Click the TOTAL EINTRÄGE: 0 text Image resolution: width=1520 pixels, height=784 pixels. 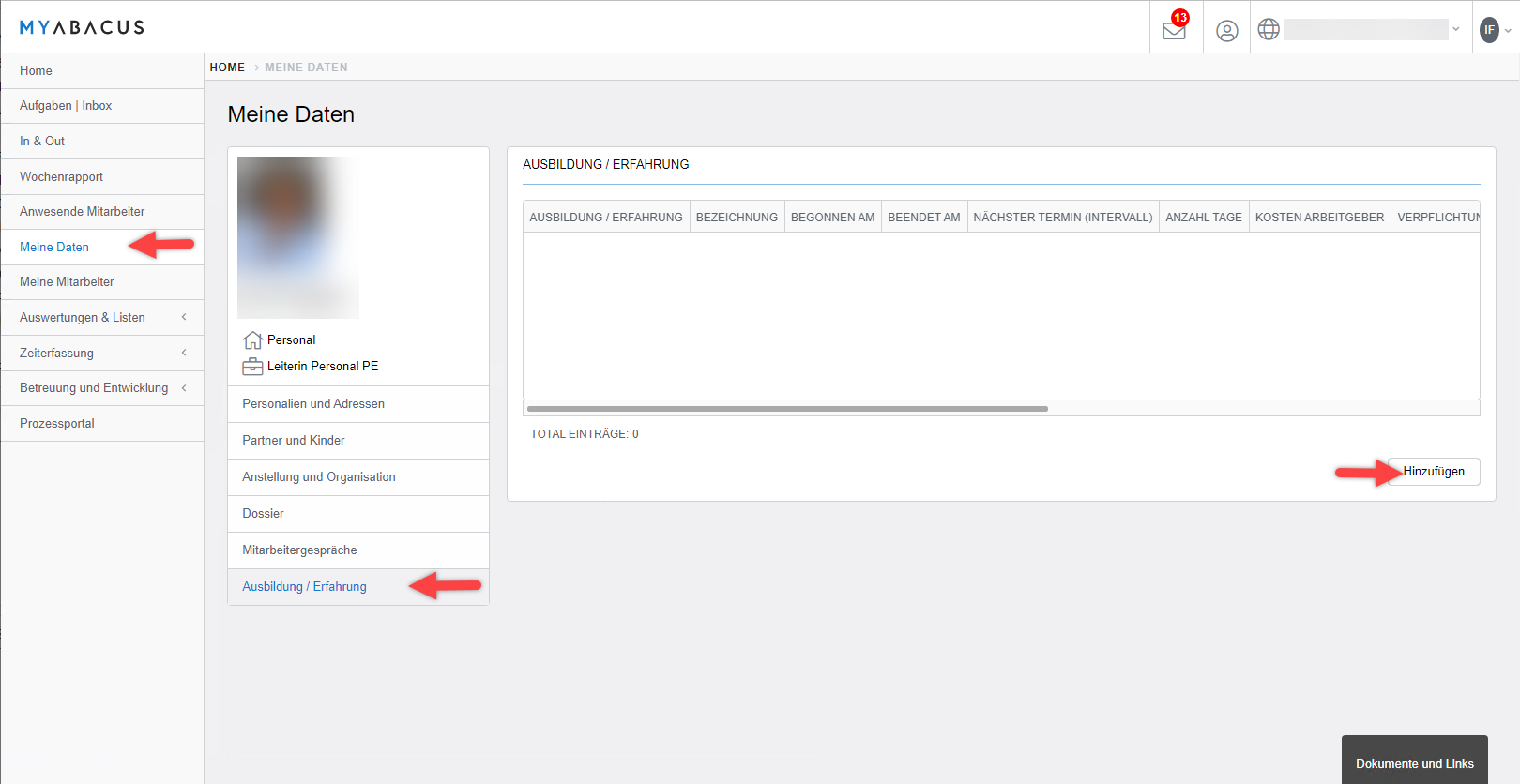coord(585,434)
